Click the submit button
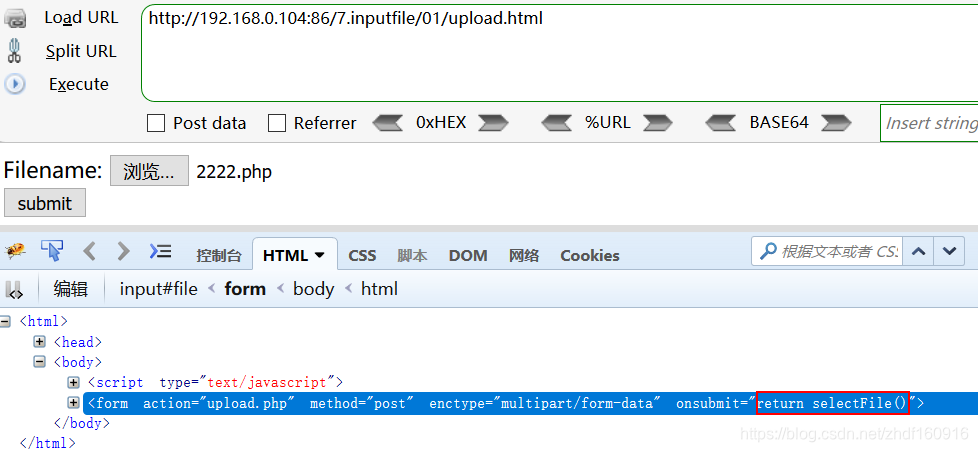This screenshot has height=452, width=978. click(x=45, y=203)
